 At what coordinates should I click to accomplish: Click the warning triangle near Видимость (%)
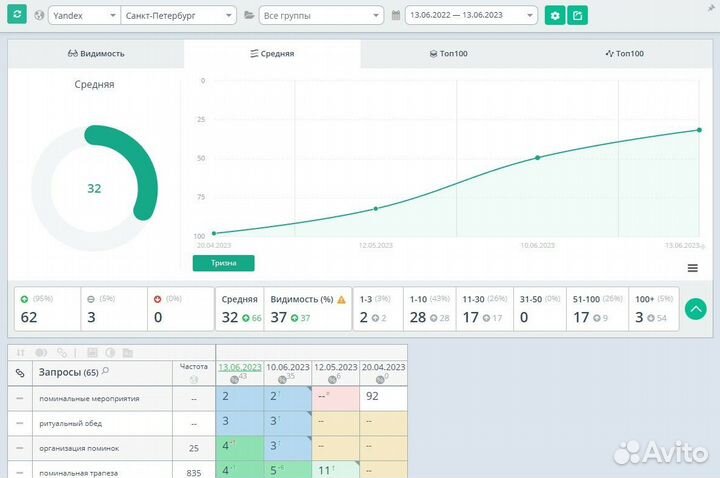tap(342, 299)
